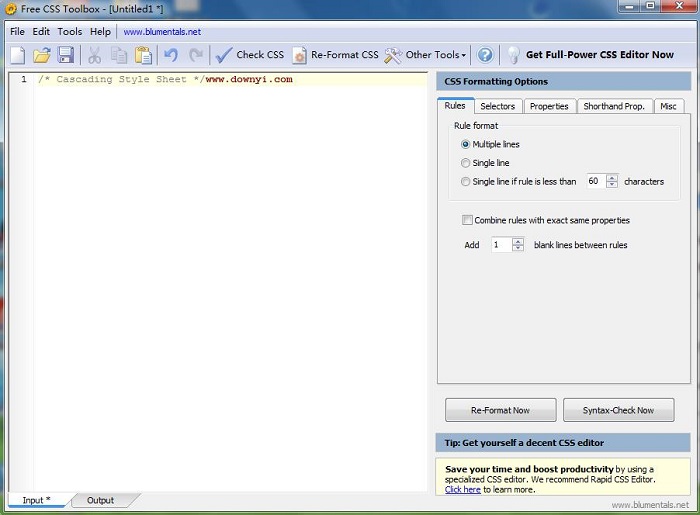Undo the last action with the toolbar arrow
The image size is (700, 515).
coord(171,55)
